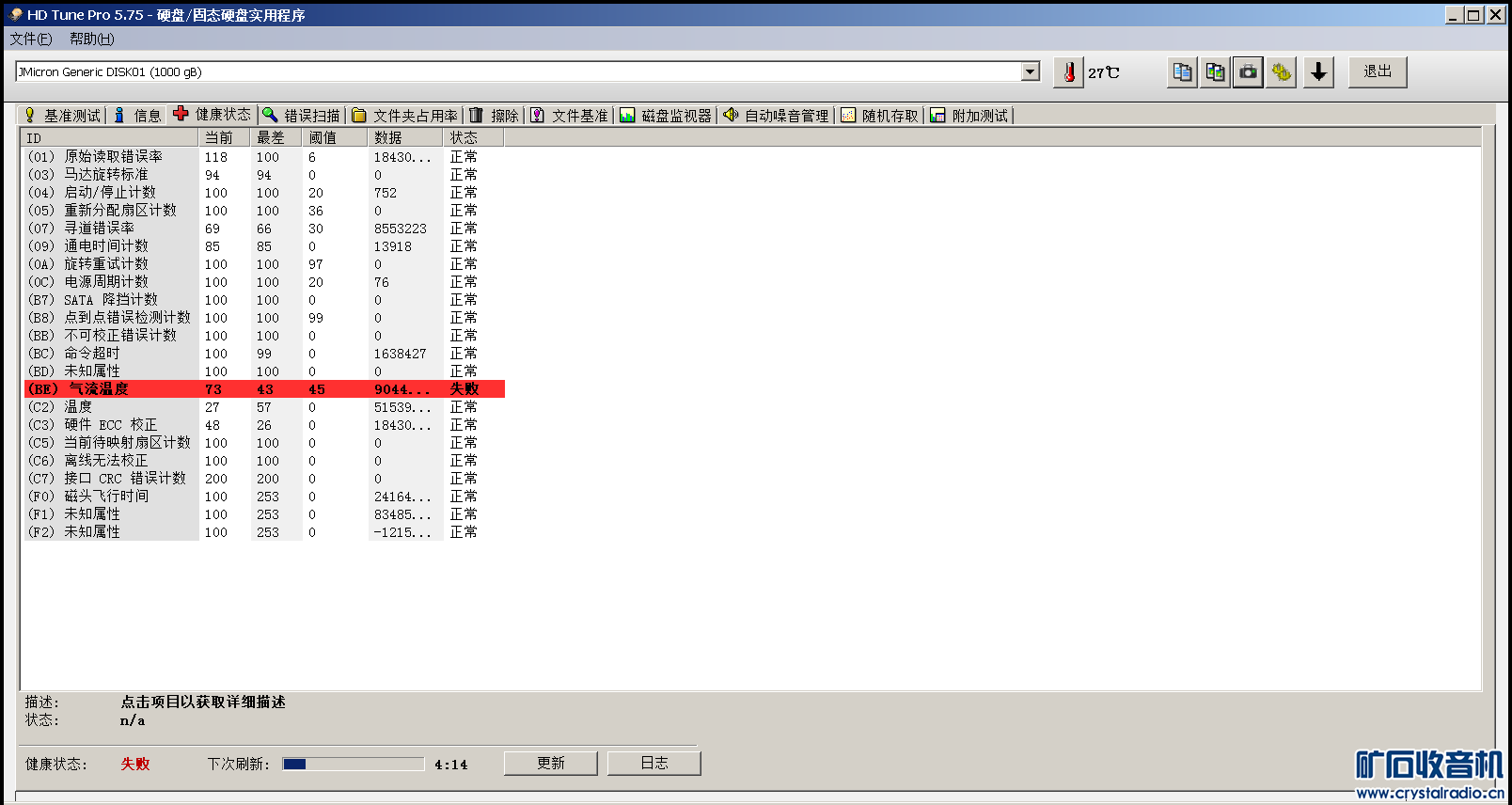1512x805 pixels.
Task: Click the 4:14 refresh countdown
Action: coord(451,765)
